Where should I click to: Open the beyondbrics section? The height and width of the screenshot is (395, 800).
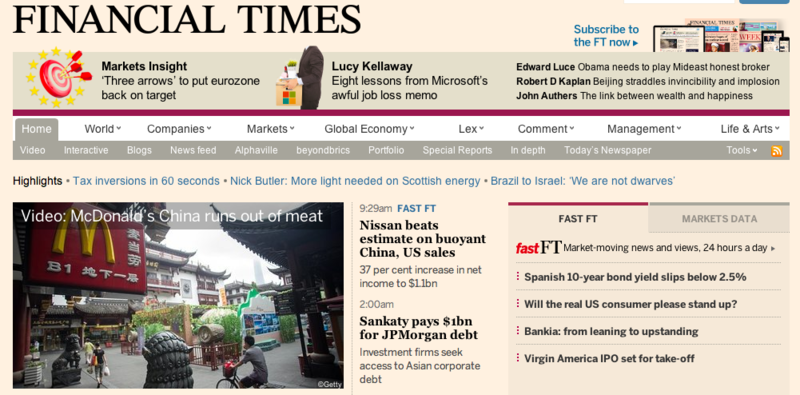pos(323,151)
